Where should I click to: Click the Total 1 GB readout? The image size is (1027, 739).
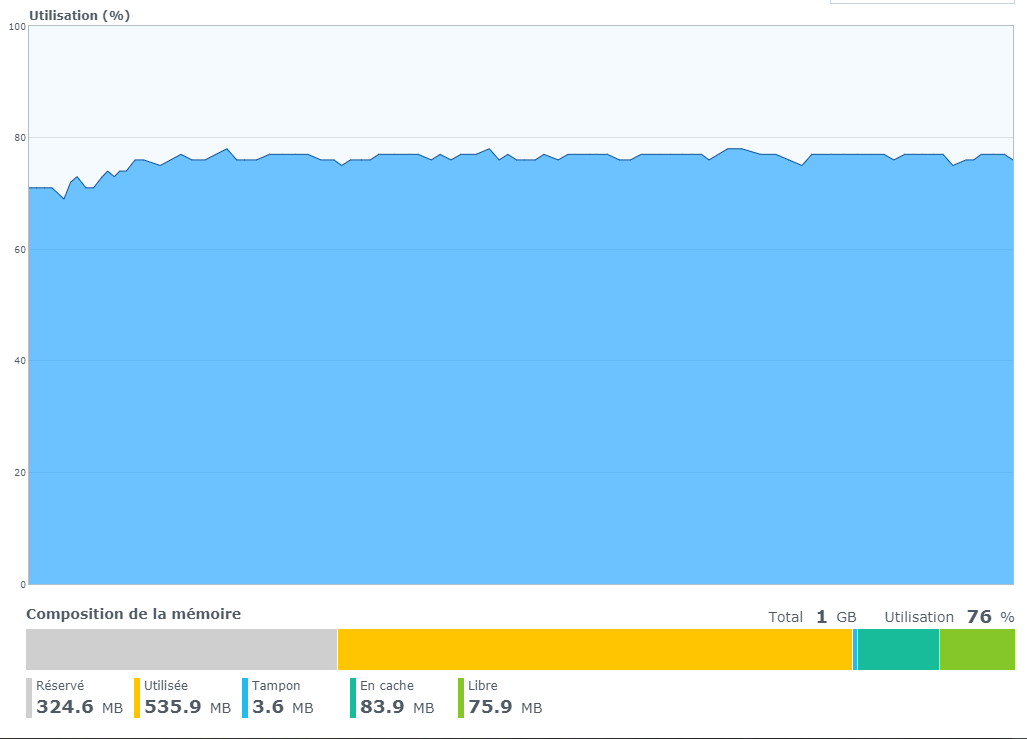coord(811,617)
